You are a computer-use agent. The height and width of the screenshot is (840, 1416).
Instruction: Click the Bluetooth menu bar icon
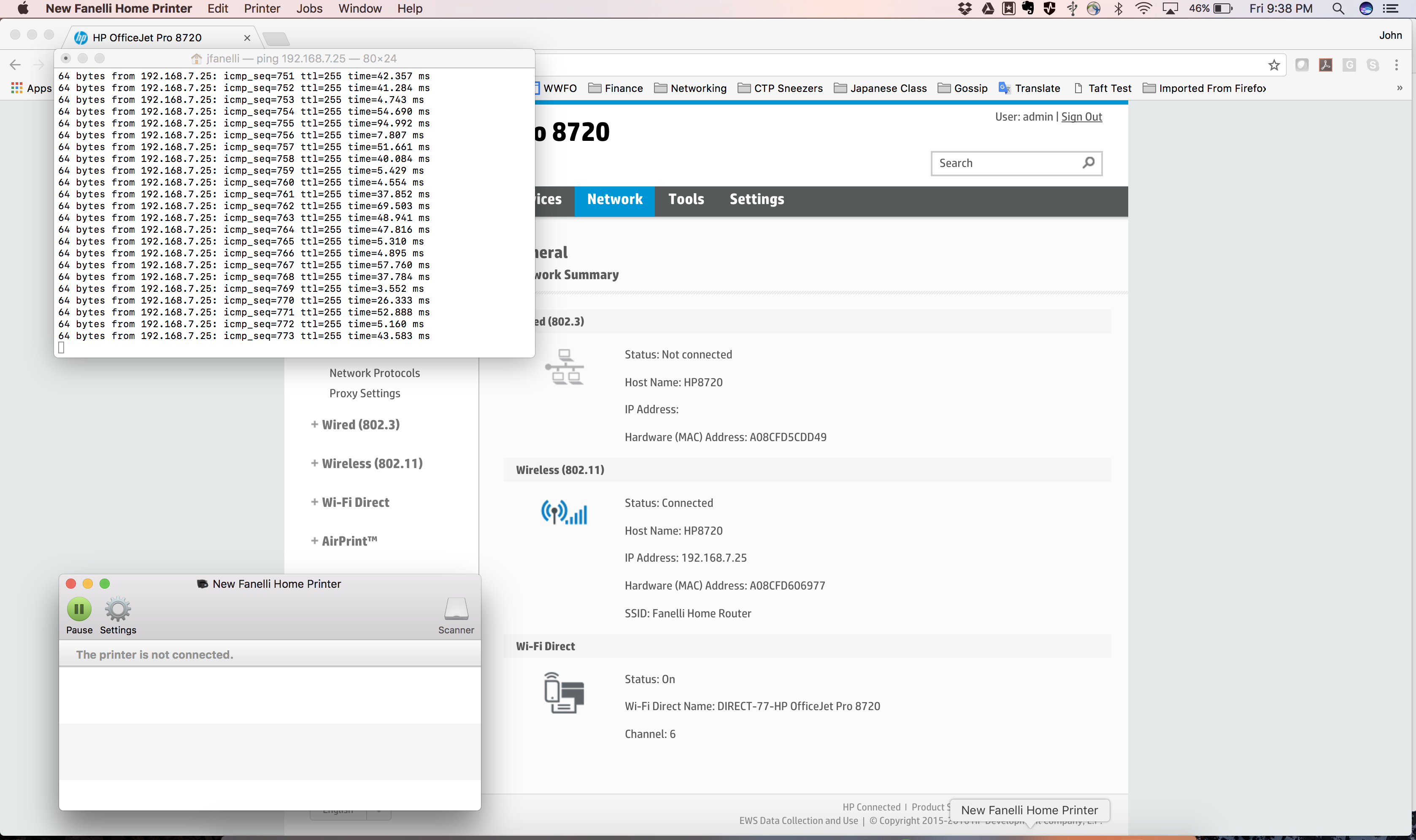point(1118,8)
